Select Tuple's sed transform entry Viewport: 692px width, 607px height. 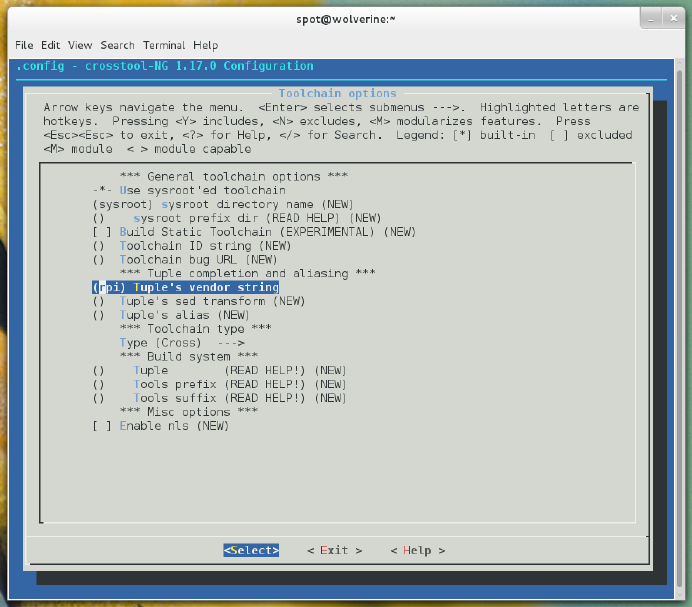pos(199,301)
